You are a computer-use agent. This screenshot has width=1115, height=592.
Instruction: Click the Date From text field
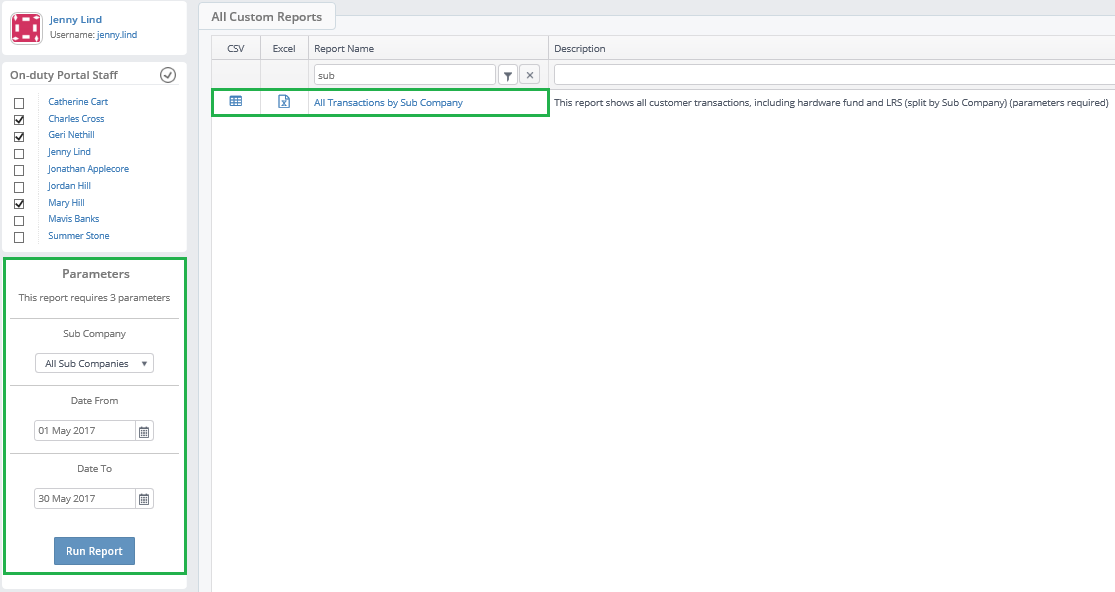pyautogui.click(x=85, y=431)
